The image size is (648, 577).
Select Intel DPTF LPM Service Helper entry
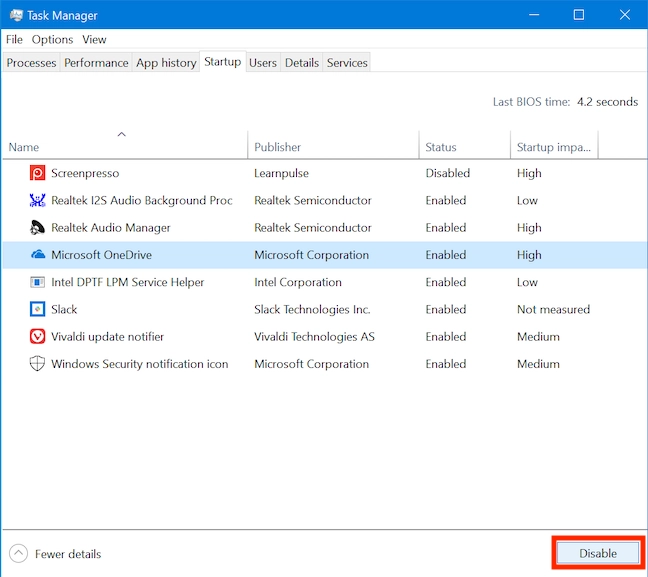pos(127,282)
